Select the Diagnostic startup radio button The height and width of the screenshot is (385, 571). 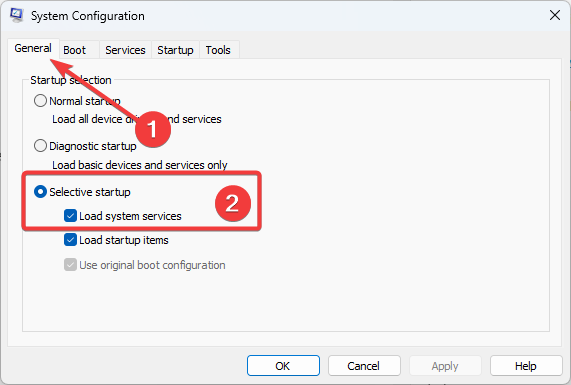pyautogui.click(x=40, y=146)
